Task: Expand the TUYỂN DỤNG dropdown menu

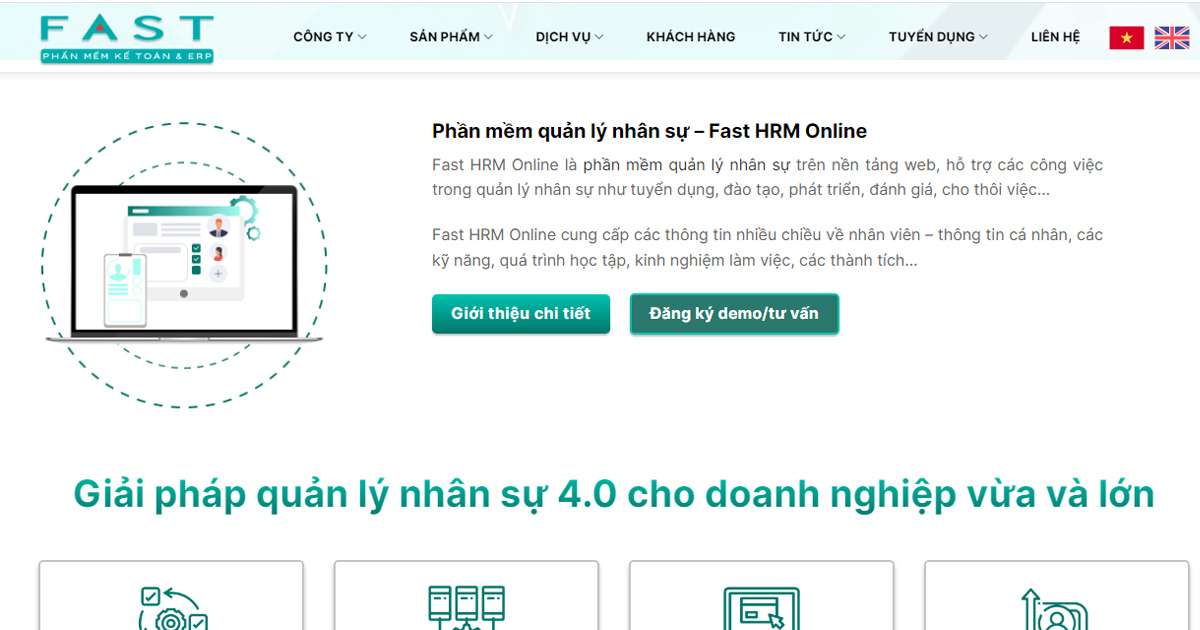Action: [938, 37]
